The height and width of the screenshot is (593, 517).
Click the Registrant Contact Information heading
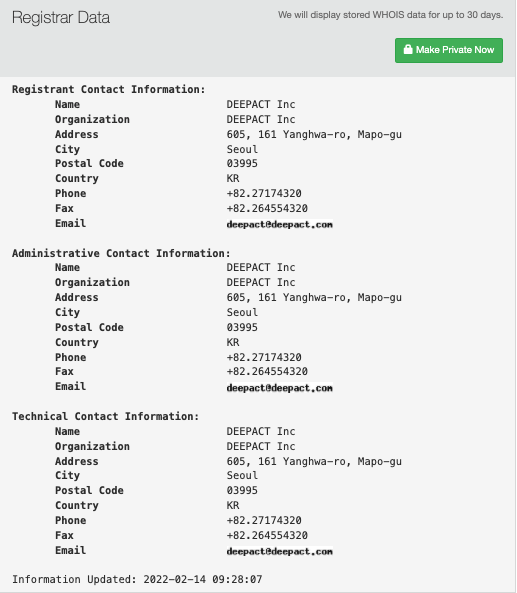[109, 89]
